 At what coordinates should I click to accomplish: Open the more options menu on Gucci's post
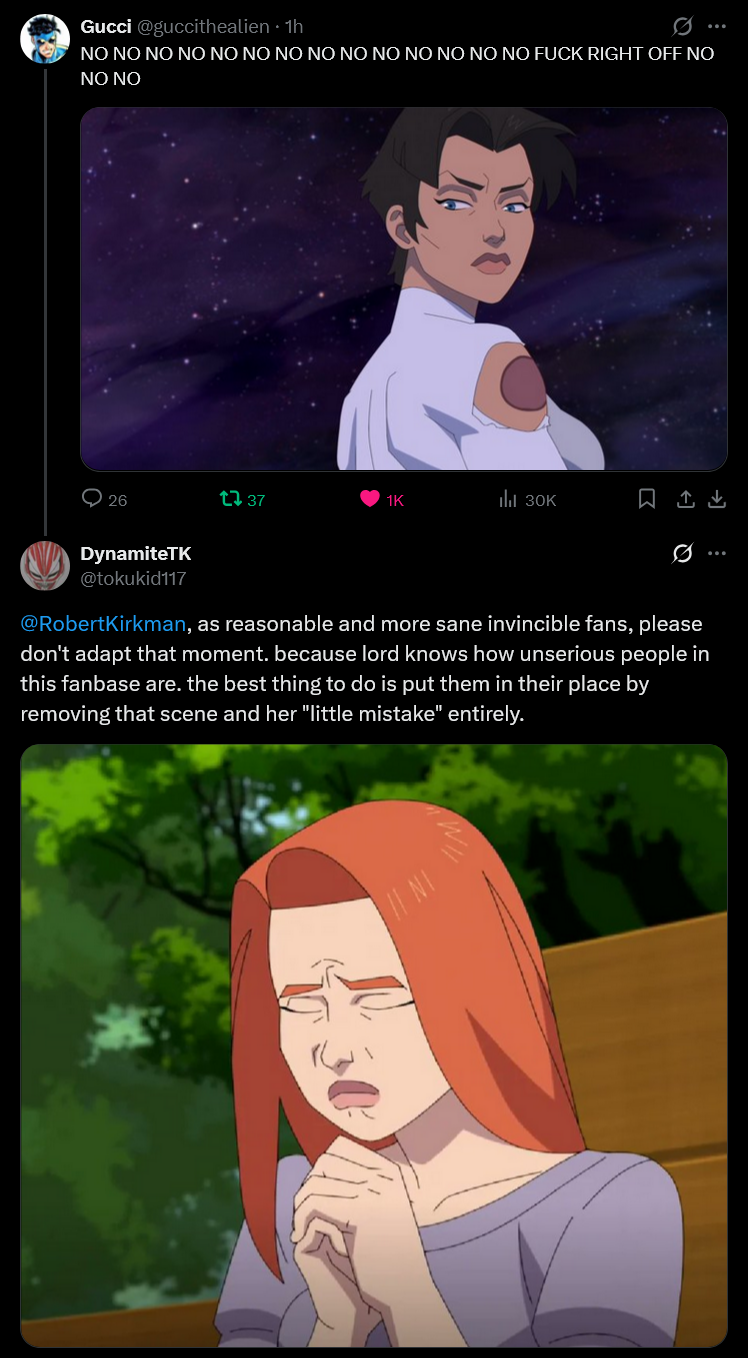click(716, 27)
